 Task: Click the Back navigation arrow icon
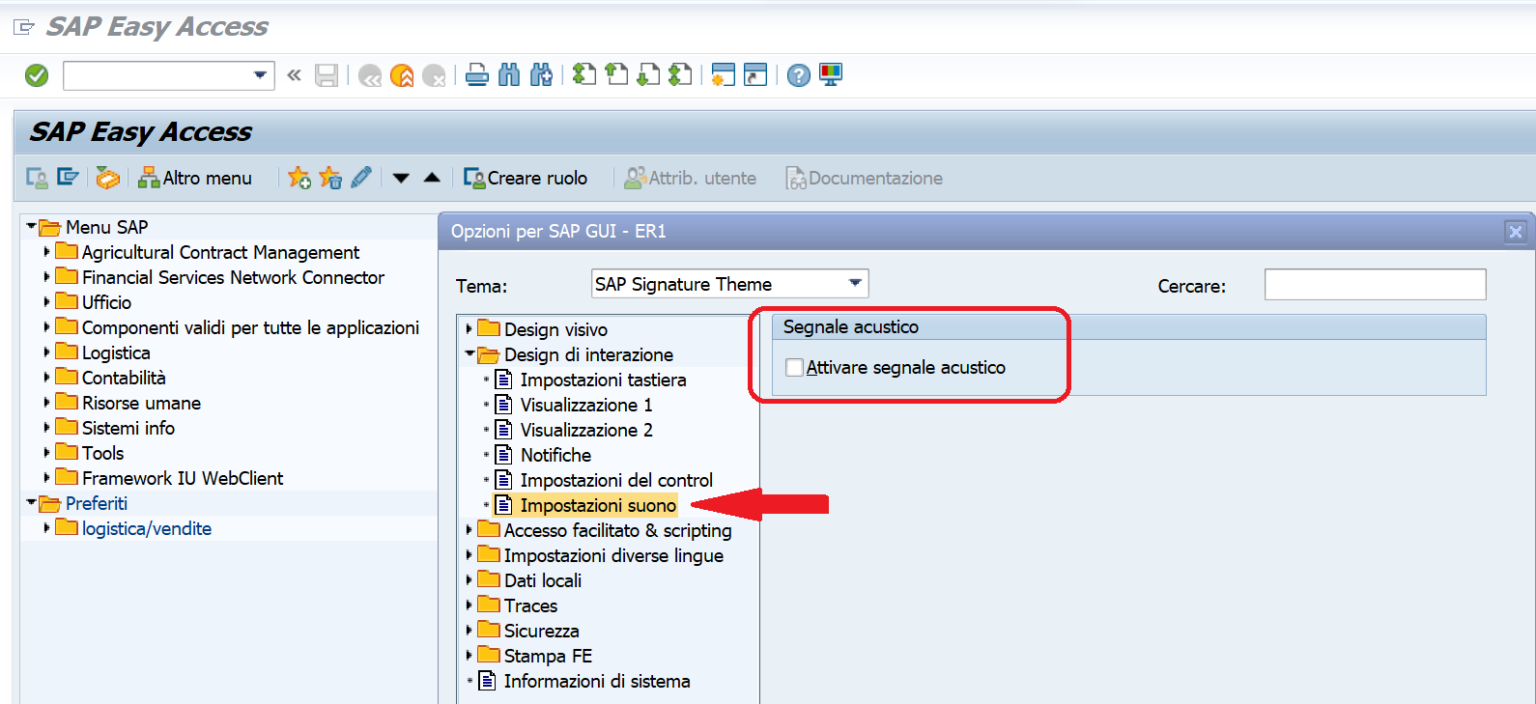coord(371,74)
